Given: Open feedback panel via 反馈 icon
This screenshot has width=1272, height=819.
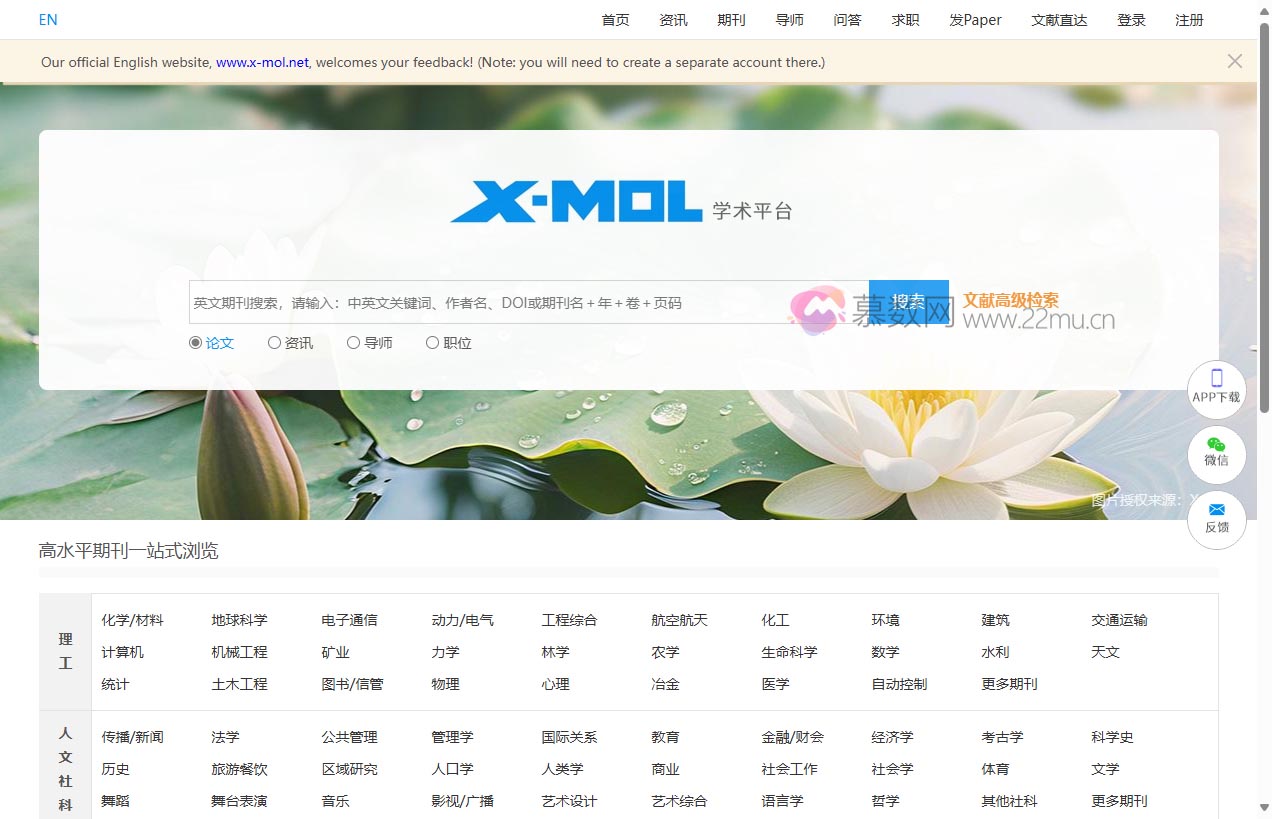Looking at the screenshot, I should [1216, 520].
